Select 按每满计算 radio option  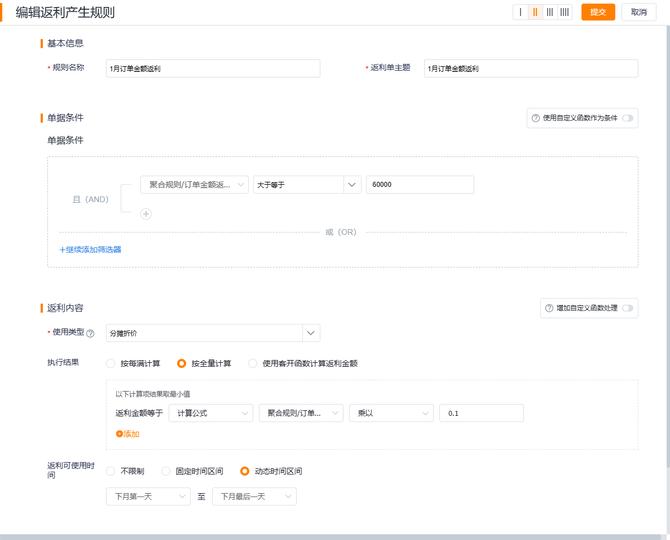(111, 363)
